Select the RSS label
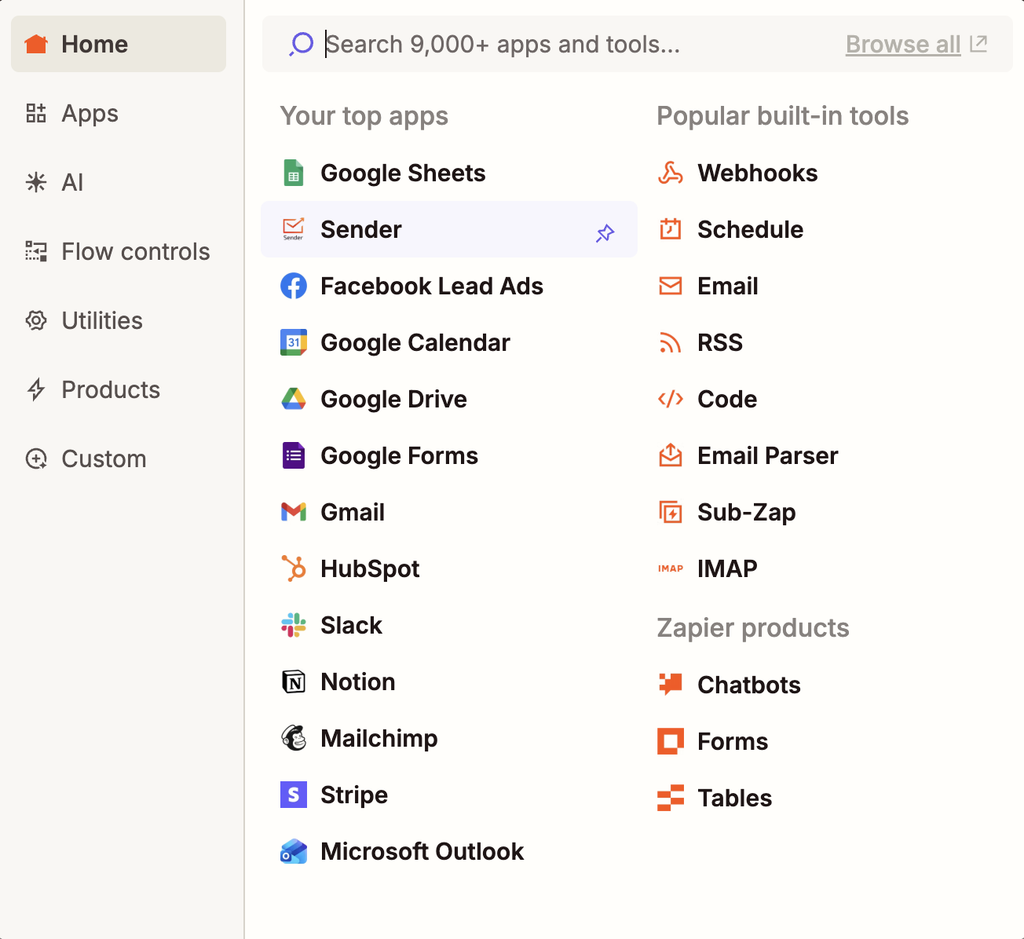This screenshot has width=1024, height=939. [x=720, y=342]
